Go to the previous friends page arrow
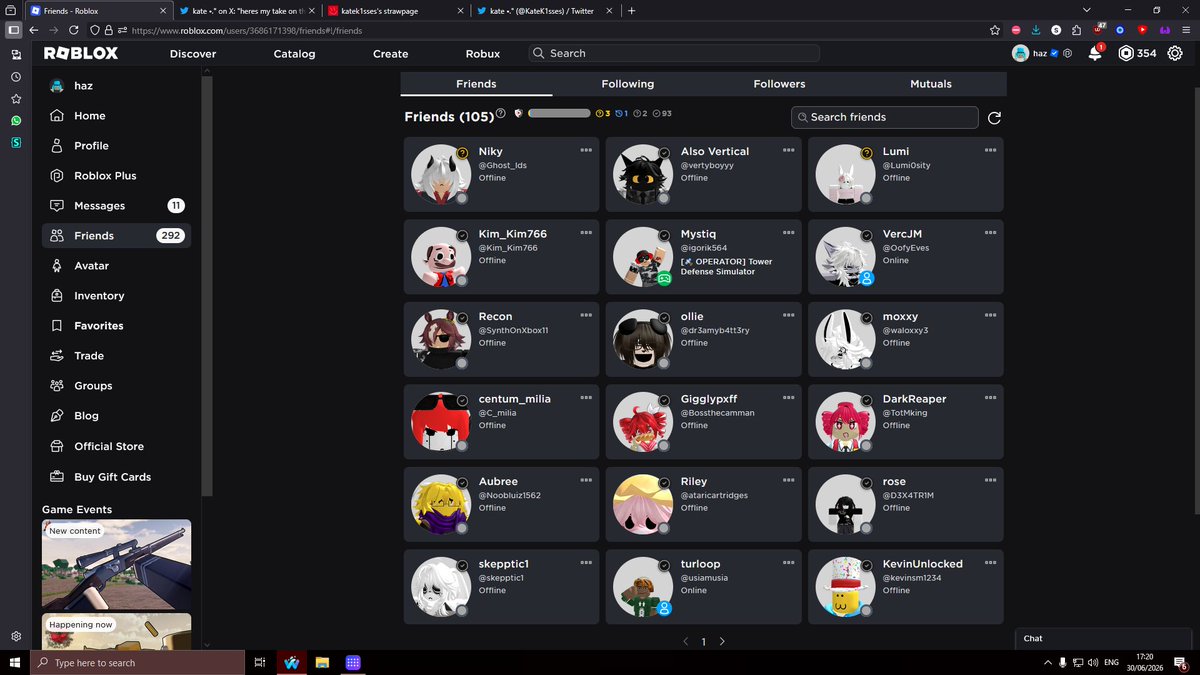This screenshot has width=1200, height=675. pos(685,641)
